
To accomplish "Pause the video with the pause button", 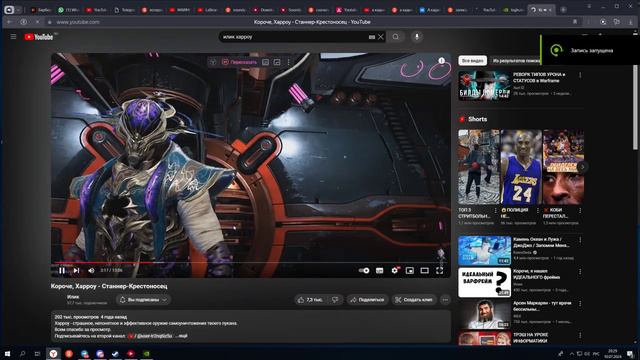I will (x=62, y=270).
